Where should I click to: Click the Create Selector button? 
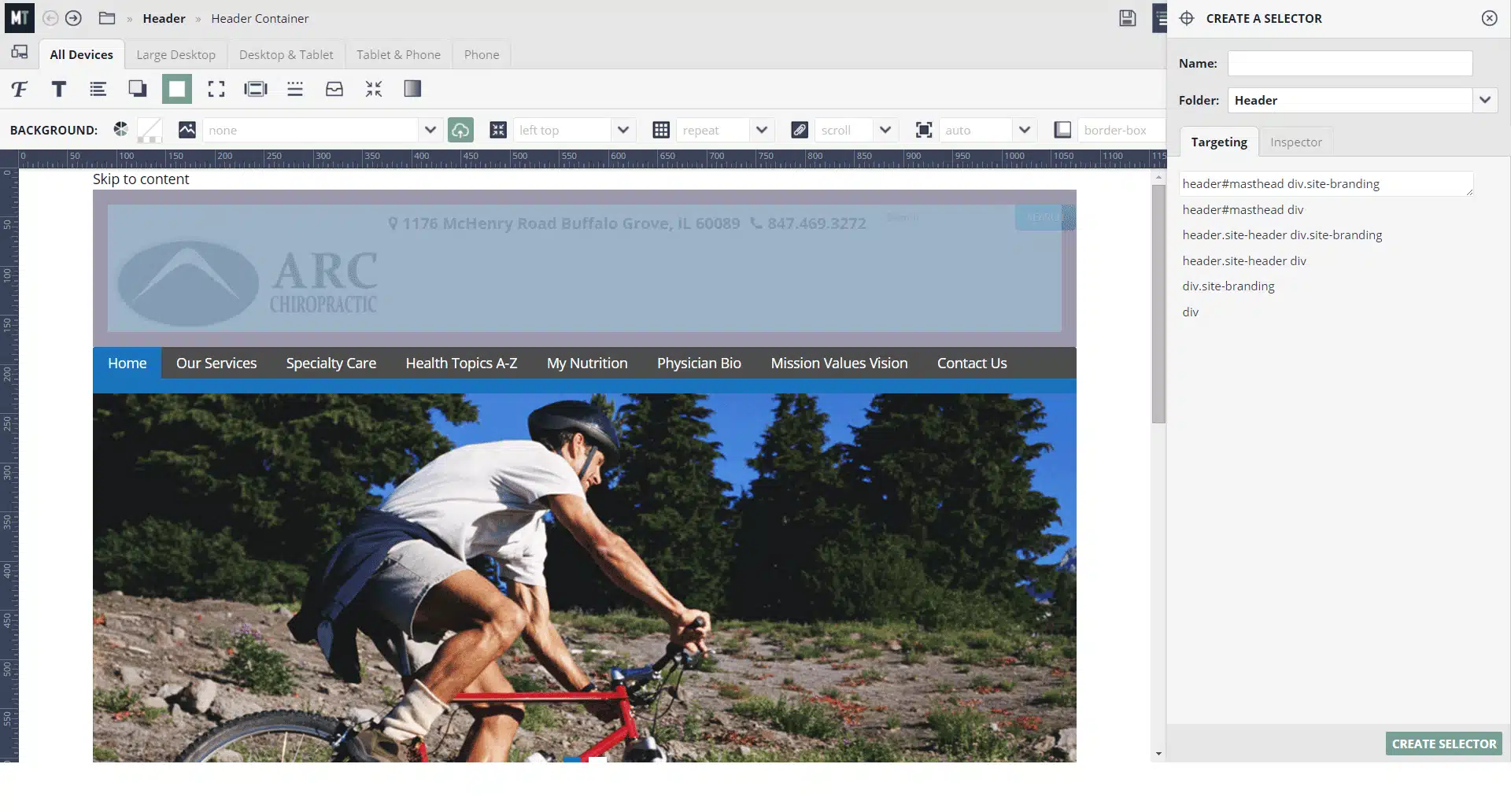pos(1443,744)
